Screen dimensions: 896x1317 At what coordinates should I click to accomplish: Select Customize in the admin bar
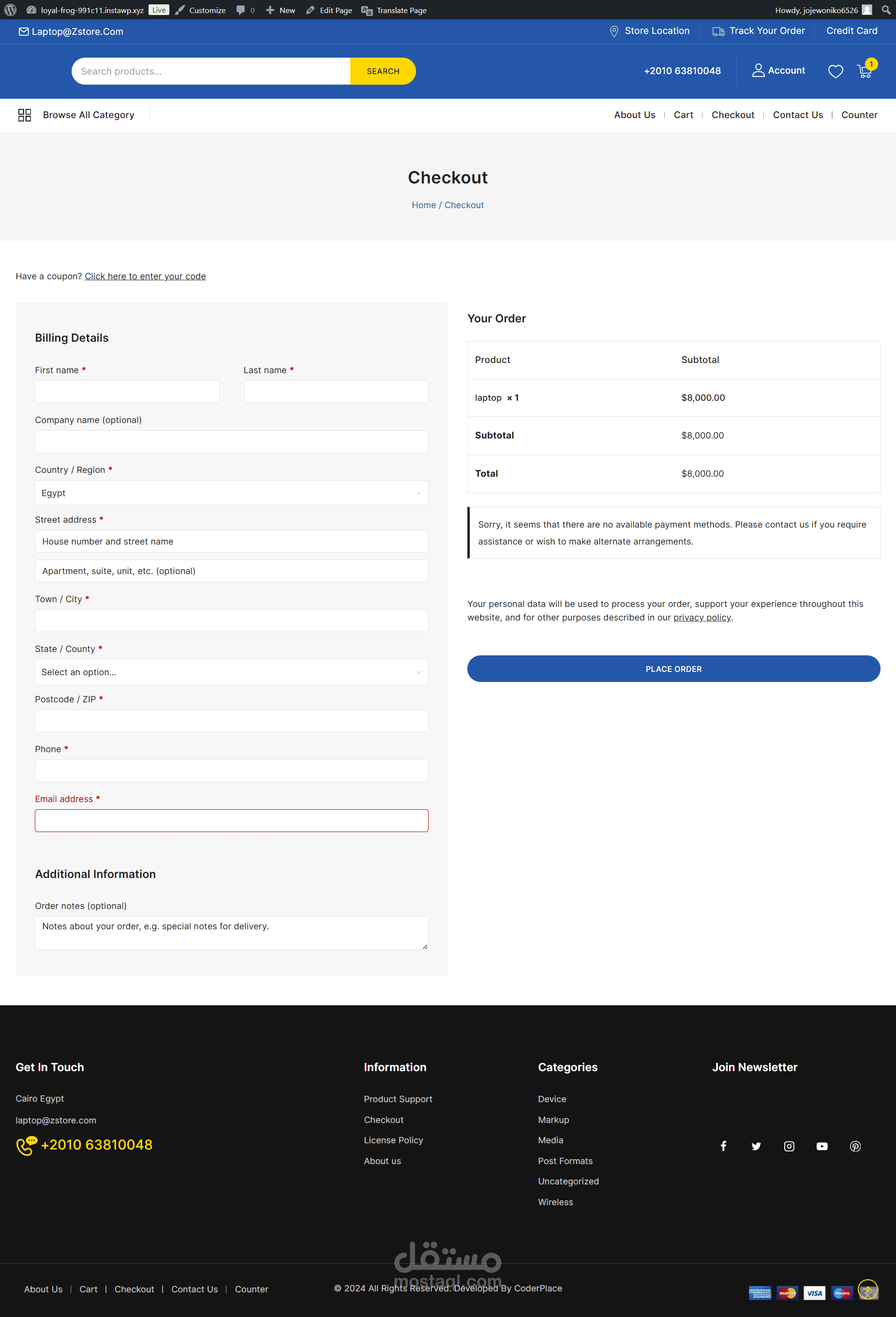(x=200, y=10)
